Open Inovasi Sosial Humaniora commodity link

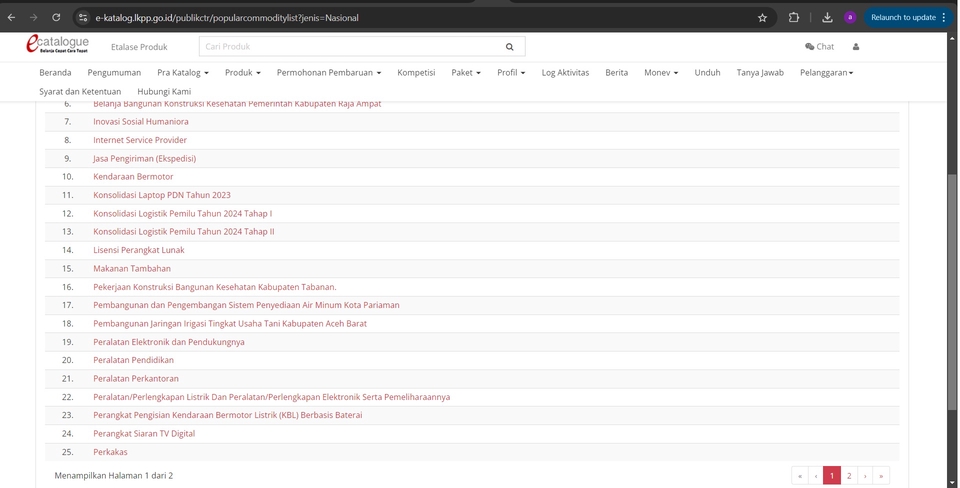pyautogui.click(x=141, y=121)
